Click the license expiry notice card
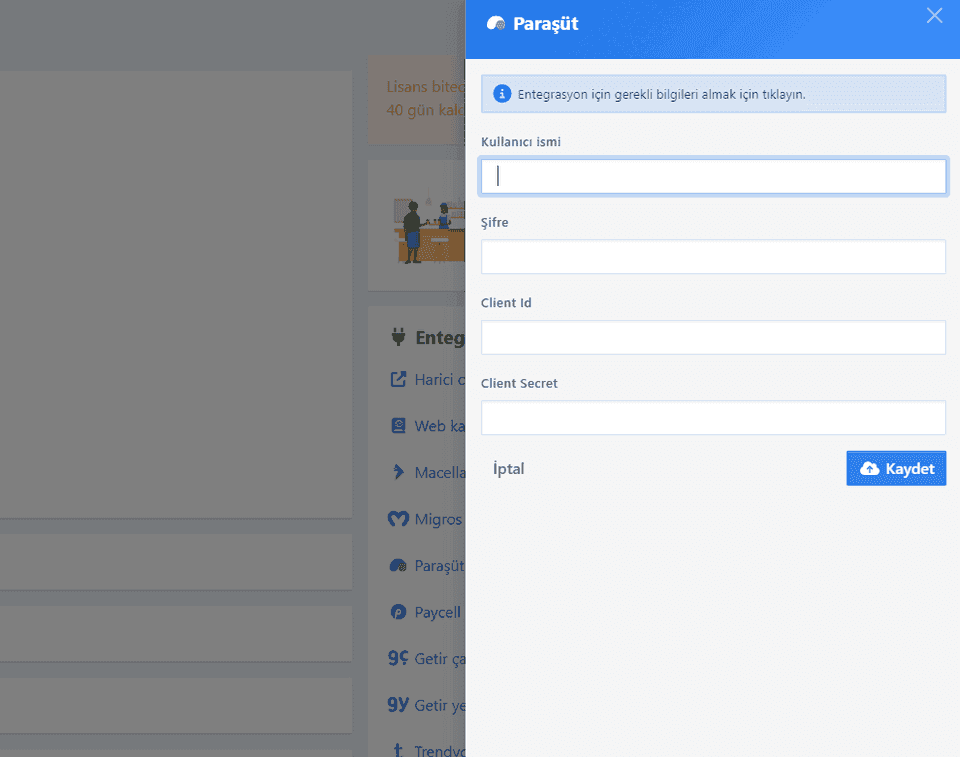This screenshot has height=757, width=960. click(x=417, y=100)
